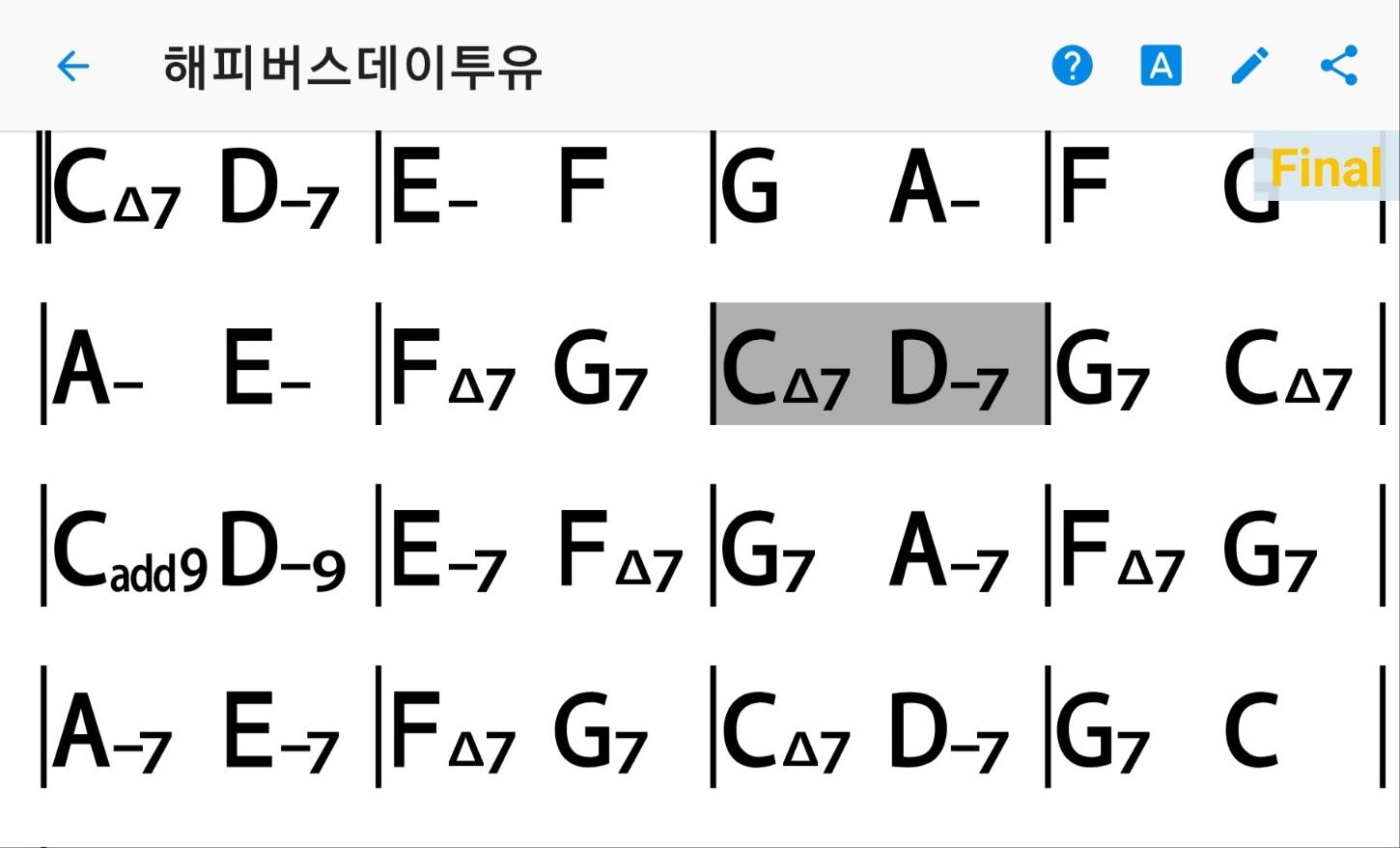Image resolution: width=1400 pixels, height=848 pixels.
Task: Select the highlighted CΔ7 D-7 measure
Action: coord(880,364)
